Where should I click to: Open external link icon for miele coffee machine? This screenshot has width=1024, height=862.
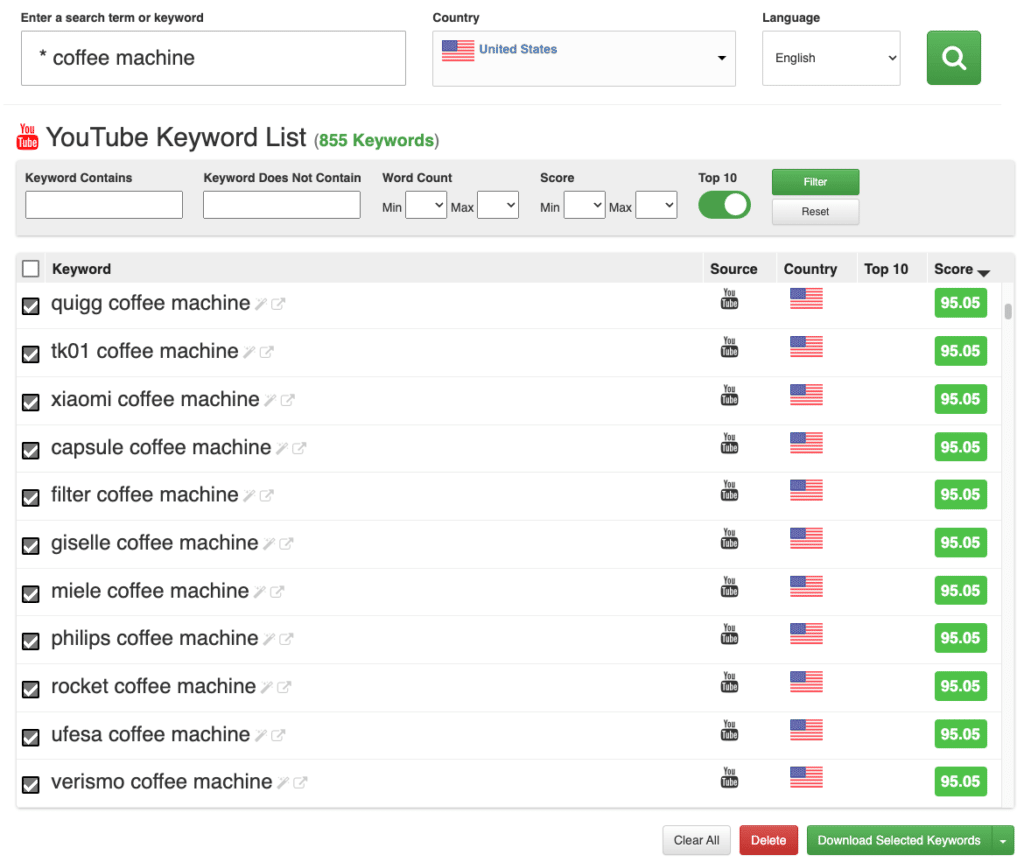click(x=277, y=592)
